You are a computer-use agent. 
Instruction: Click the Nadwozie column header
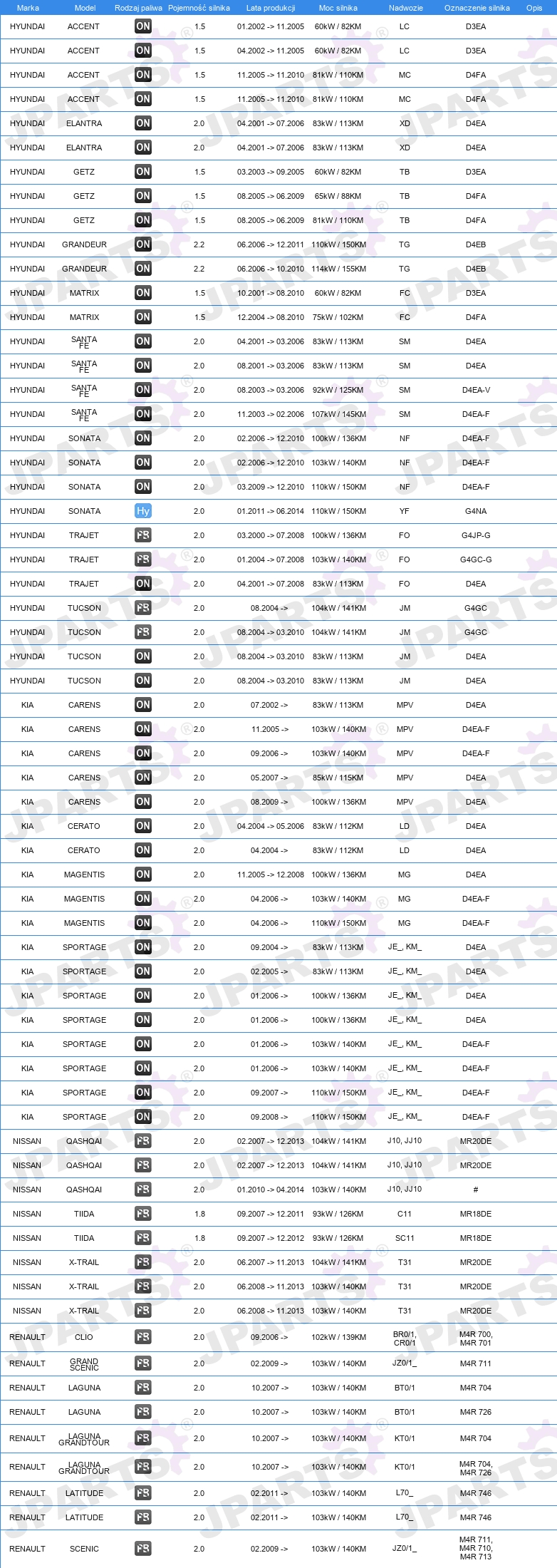pos(405,8)
